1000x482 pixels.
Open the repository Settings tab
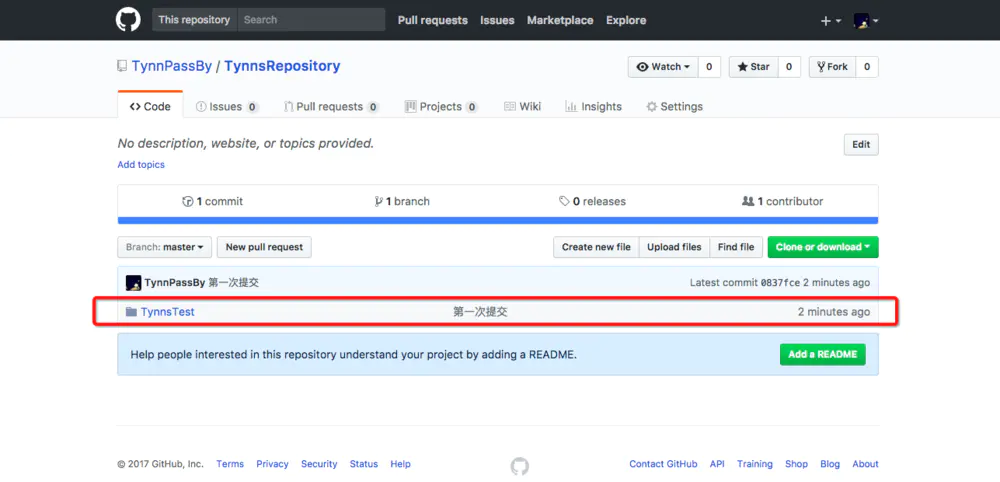point(674,106)
